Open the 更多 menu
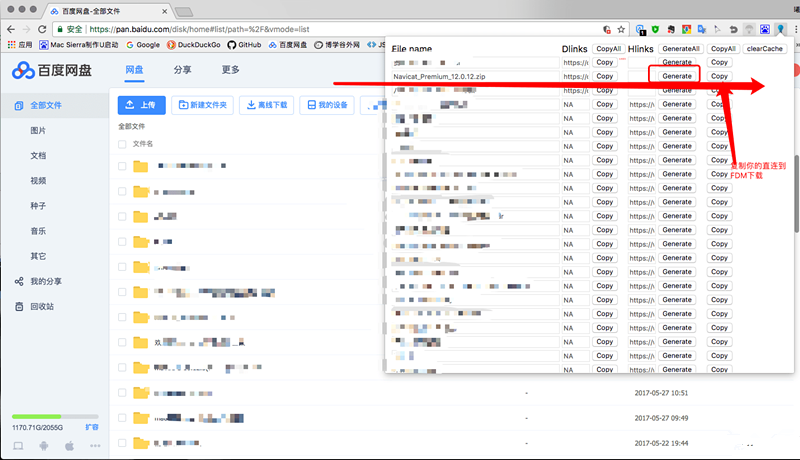Screen dimensions: 800x460 pos(230,70)
